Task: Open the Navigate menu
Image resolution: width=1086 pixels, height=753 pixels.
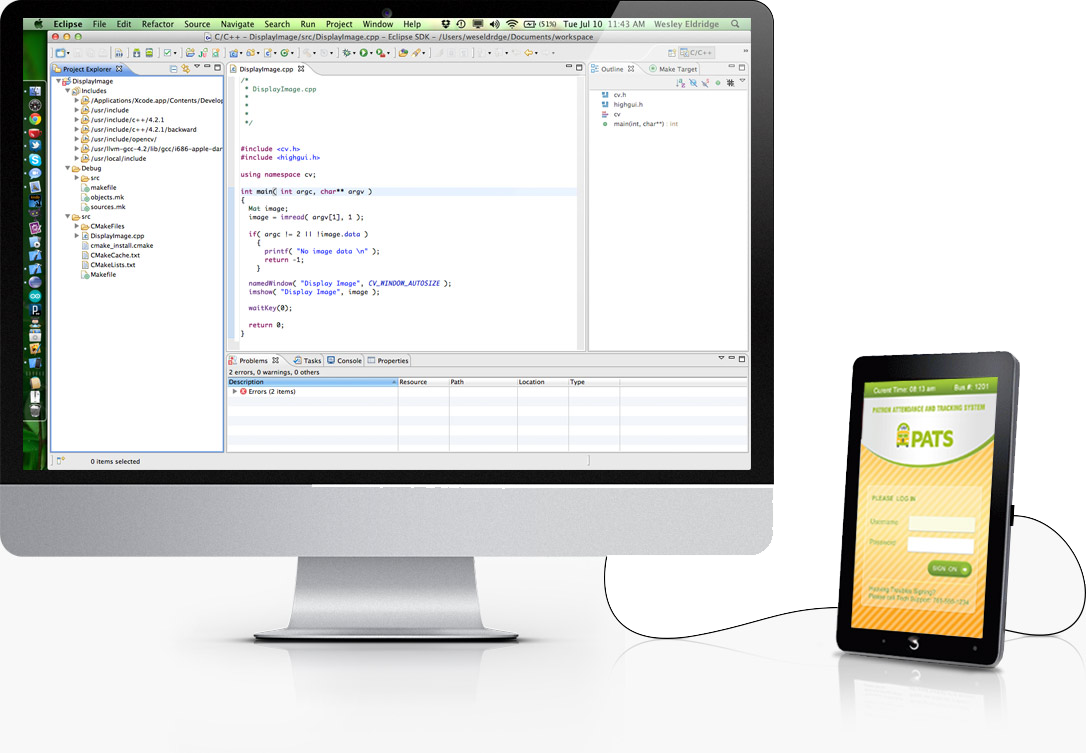Action: coord(237,24)
